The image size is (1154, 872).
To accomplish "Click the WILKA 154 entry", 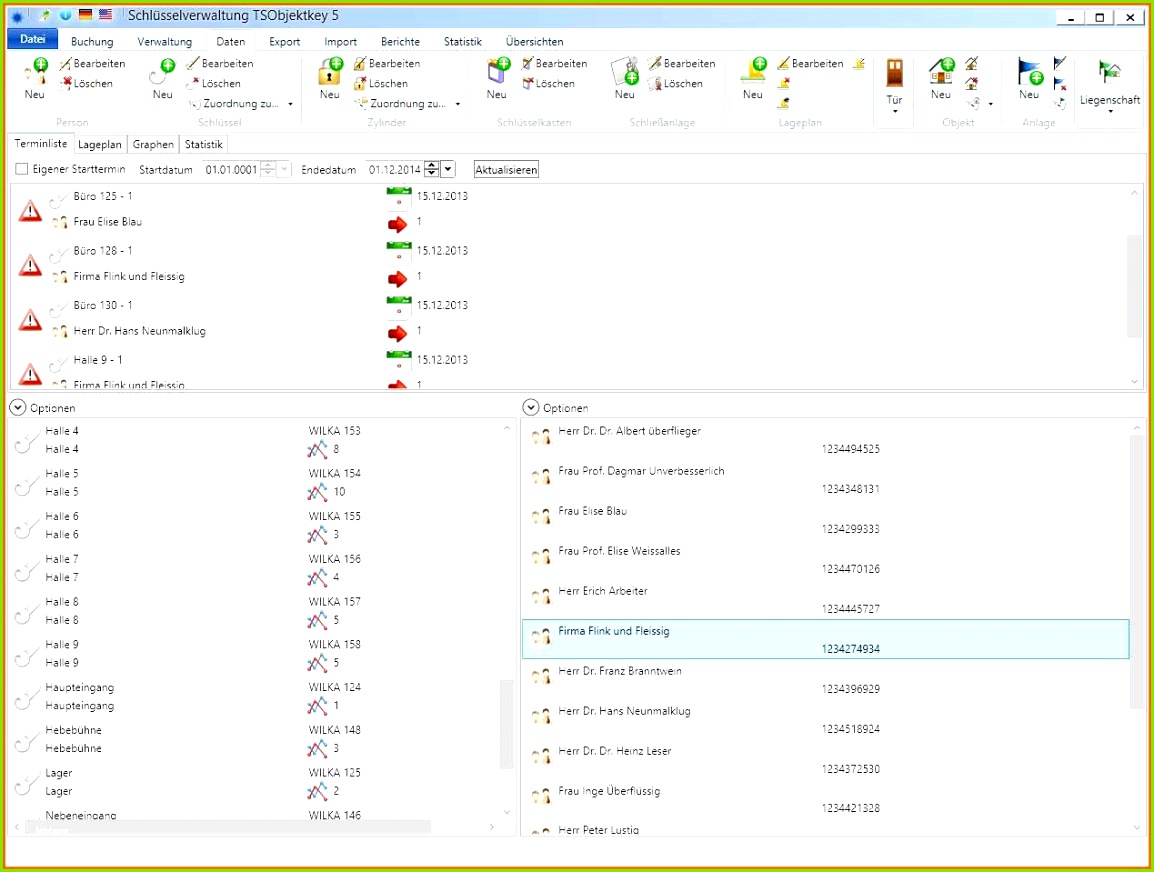I will pyautogui.click(x=335, y=473).
